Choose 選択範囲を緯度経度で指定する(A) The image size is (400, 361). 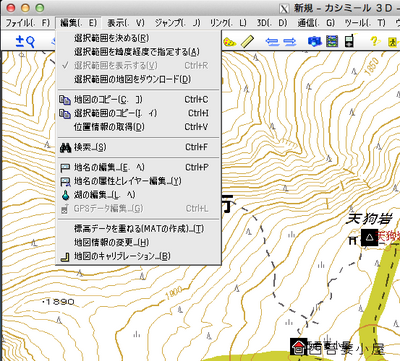coord(138,52)
